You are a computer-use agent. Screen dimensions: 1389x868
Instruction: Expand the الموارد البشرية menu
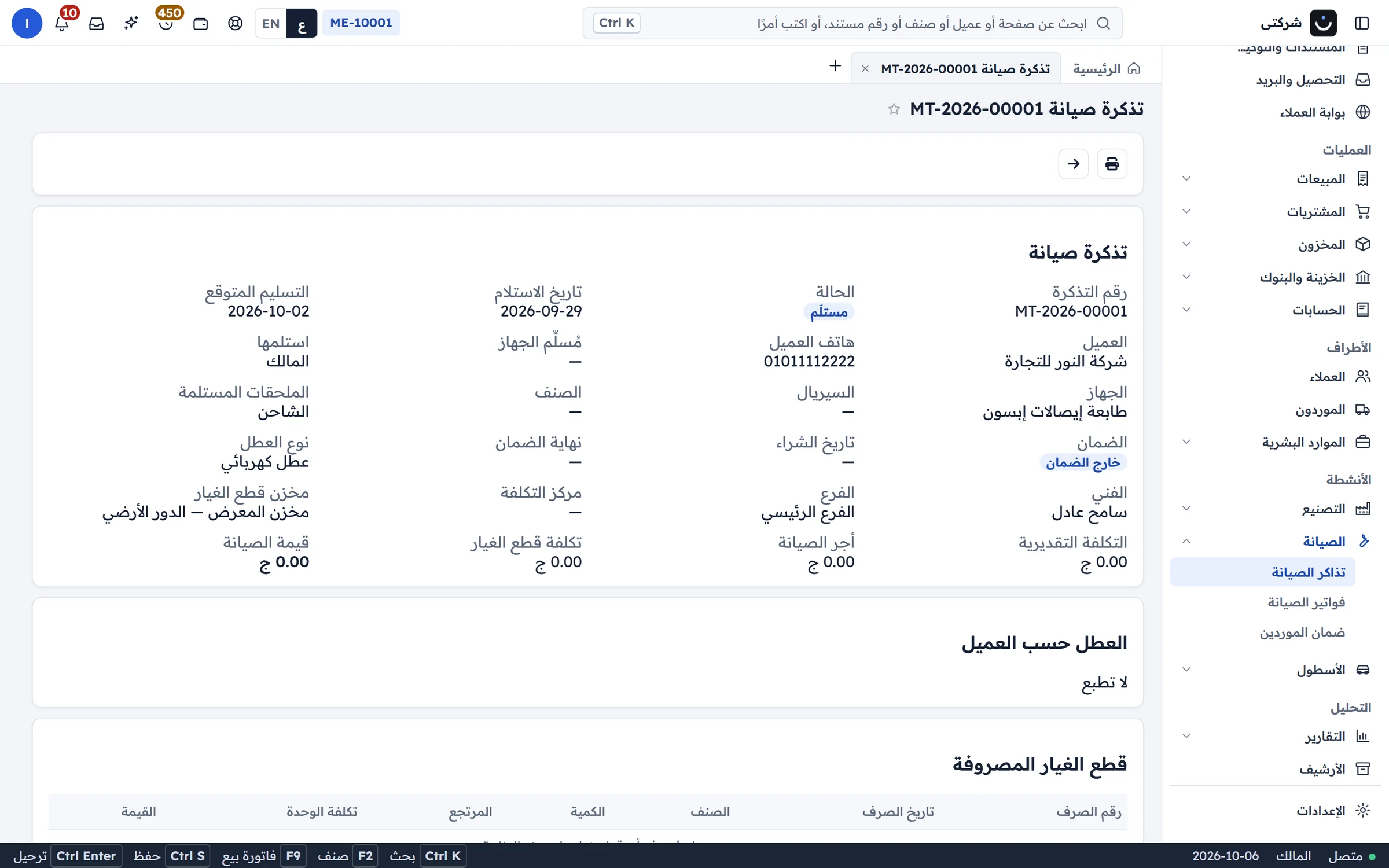(x=1275, y=442)
